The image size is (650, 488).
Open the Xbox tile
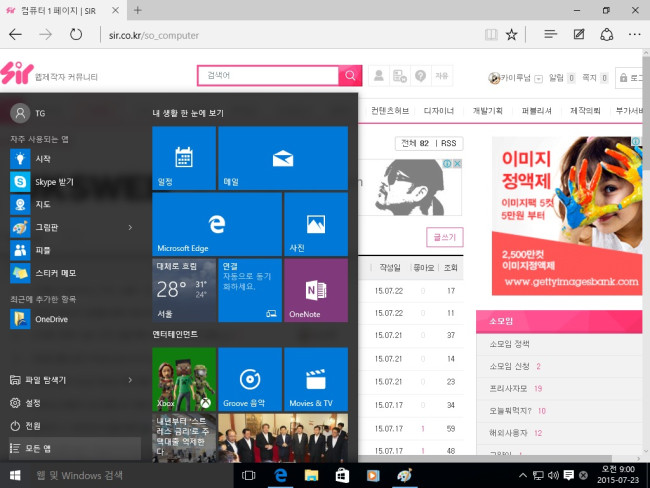[183, 379]
